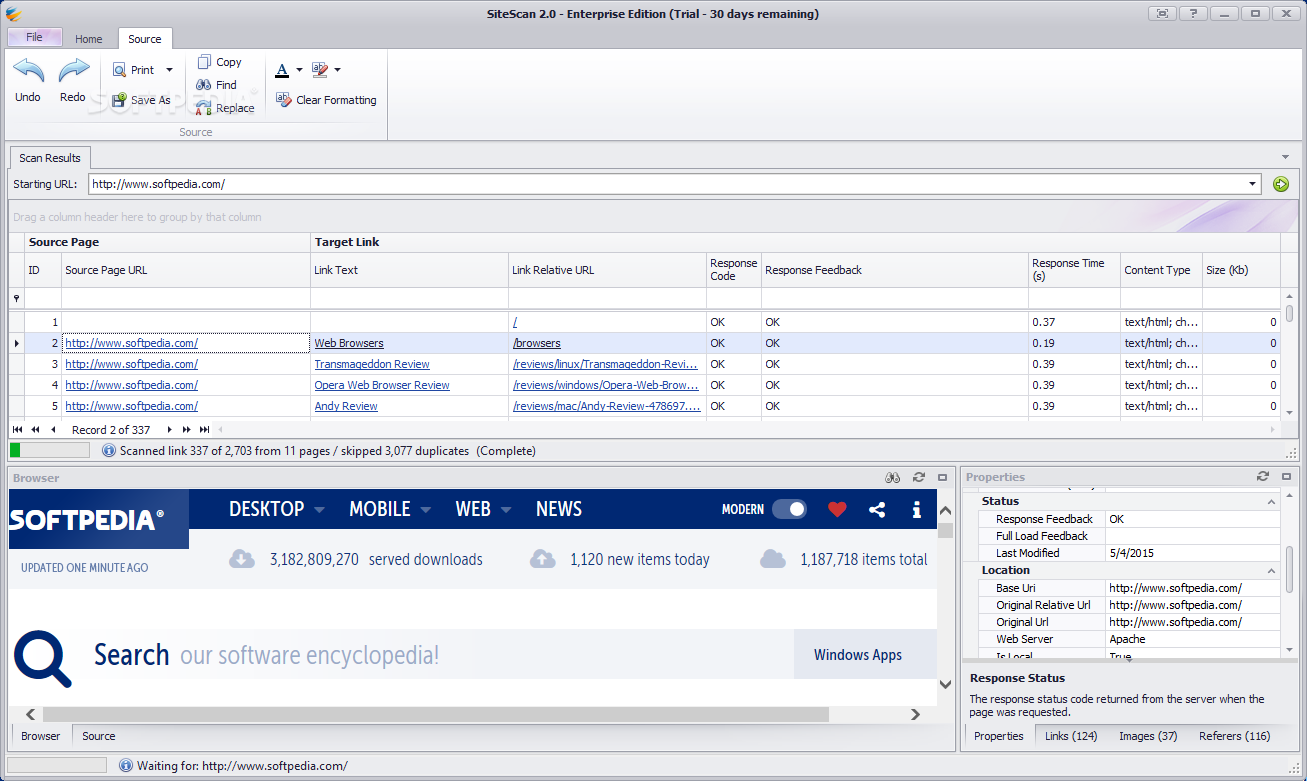The width and height of the screenshot is (1307, 781).
Task: Go to the next record
Action: tap(169, 429)
